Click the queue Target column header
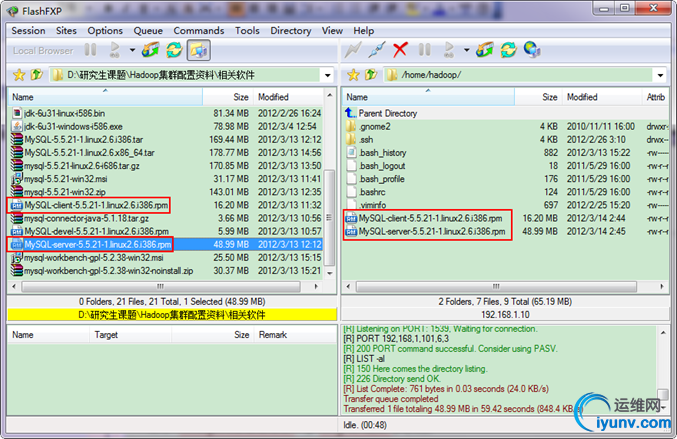Viewport: 677px width, 439px height. 130,335
